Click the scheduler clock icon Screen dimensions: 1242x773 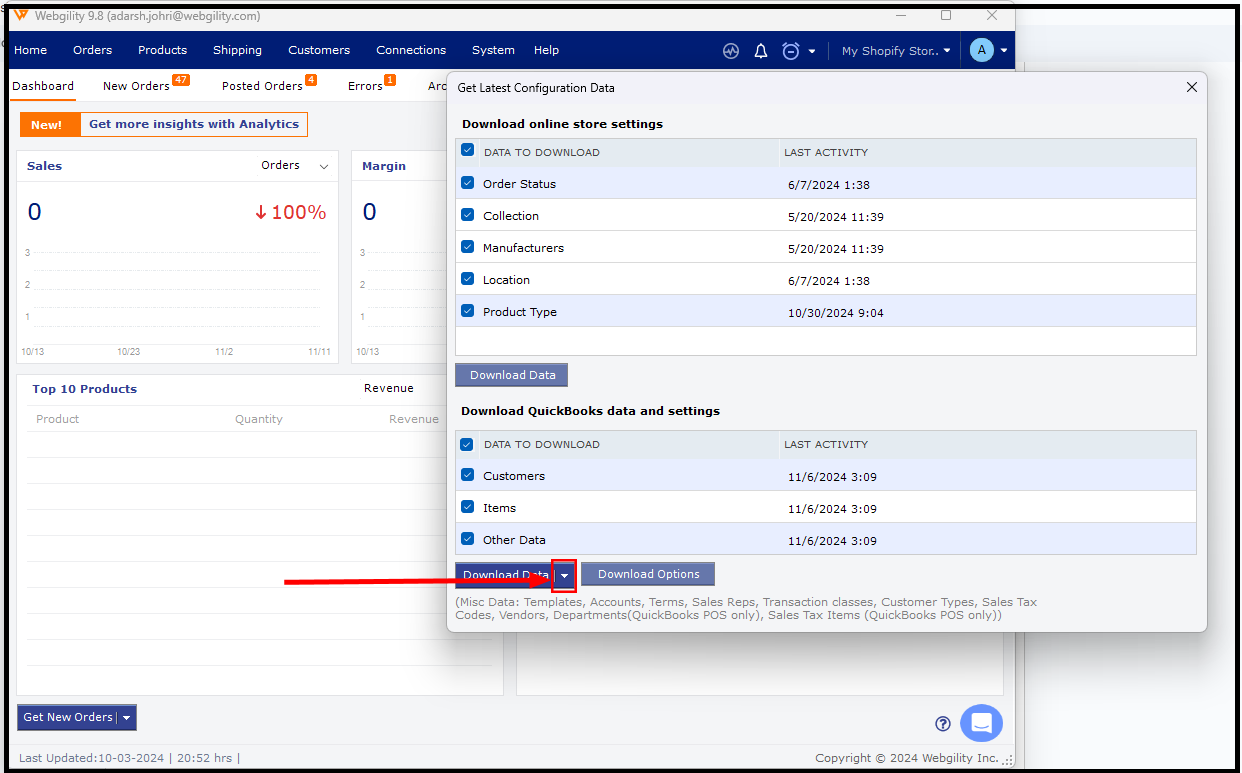(791, 51)
